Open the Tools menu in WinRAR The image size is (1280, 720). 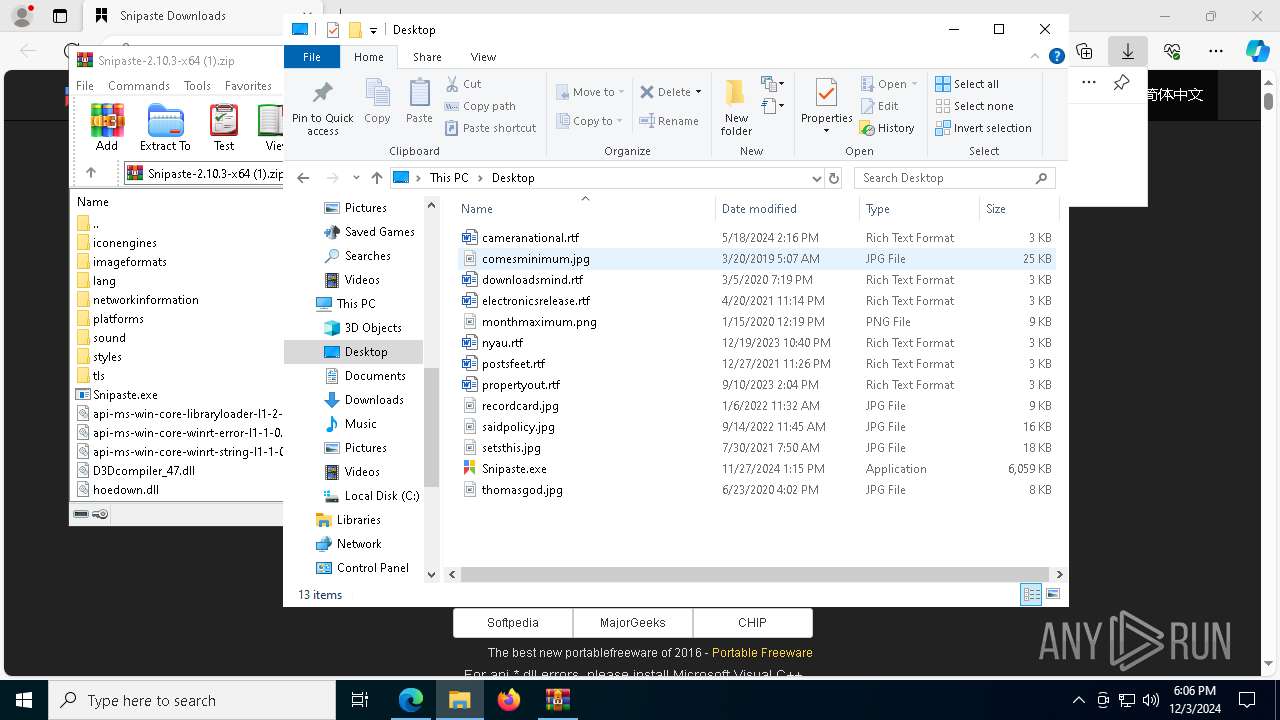pyautogui.click(x=197, y=86)
